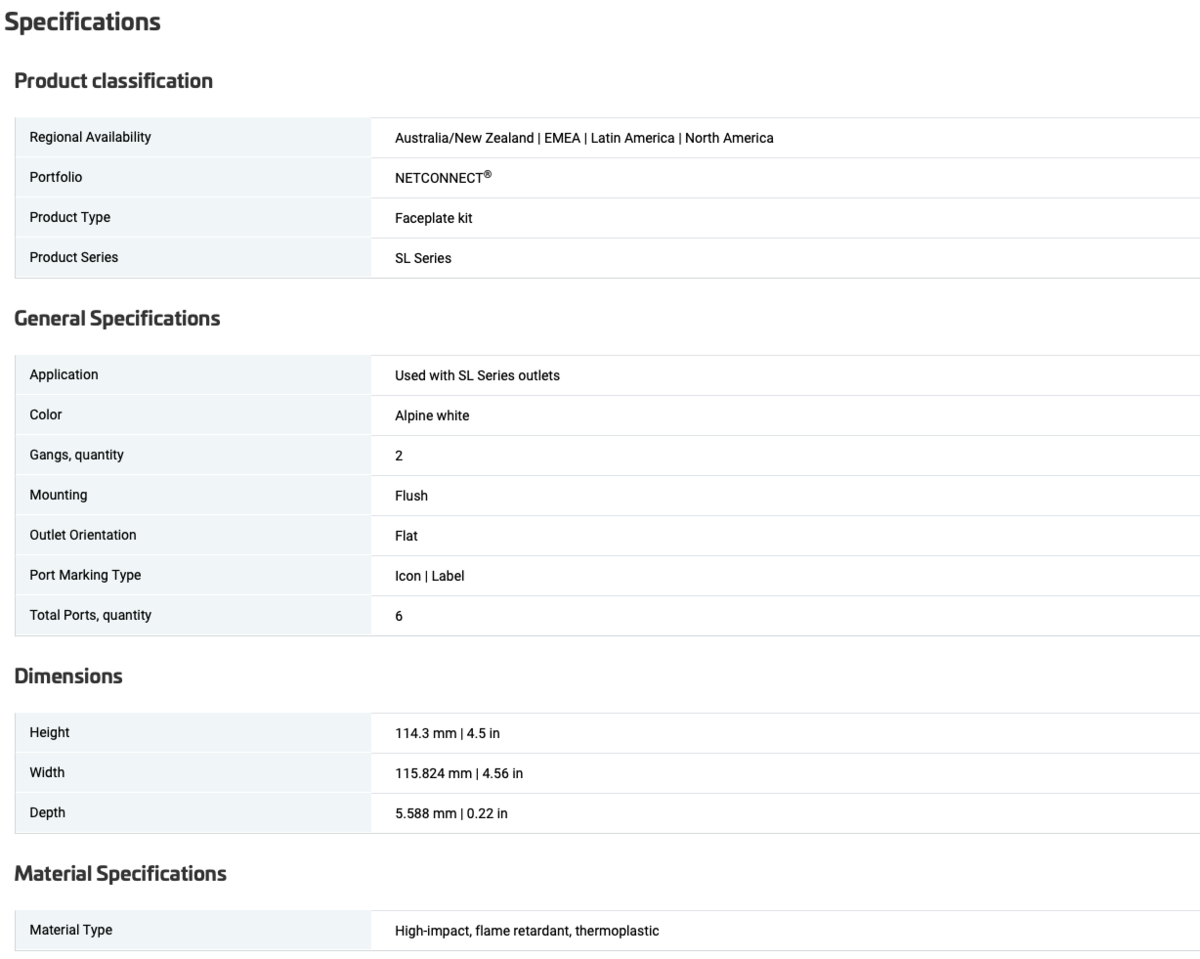Click the Used with SL Series outlets text

pos(477,376)
